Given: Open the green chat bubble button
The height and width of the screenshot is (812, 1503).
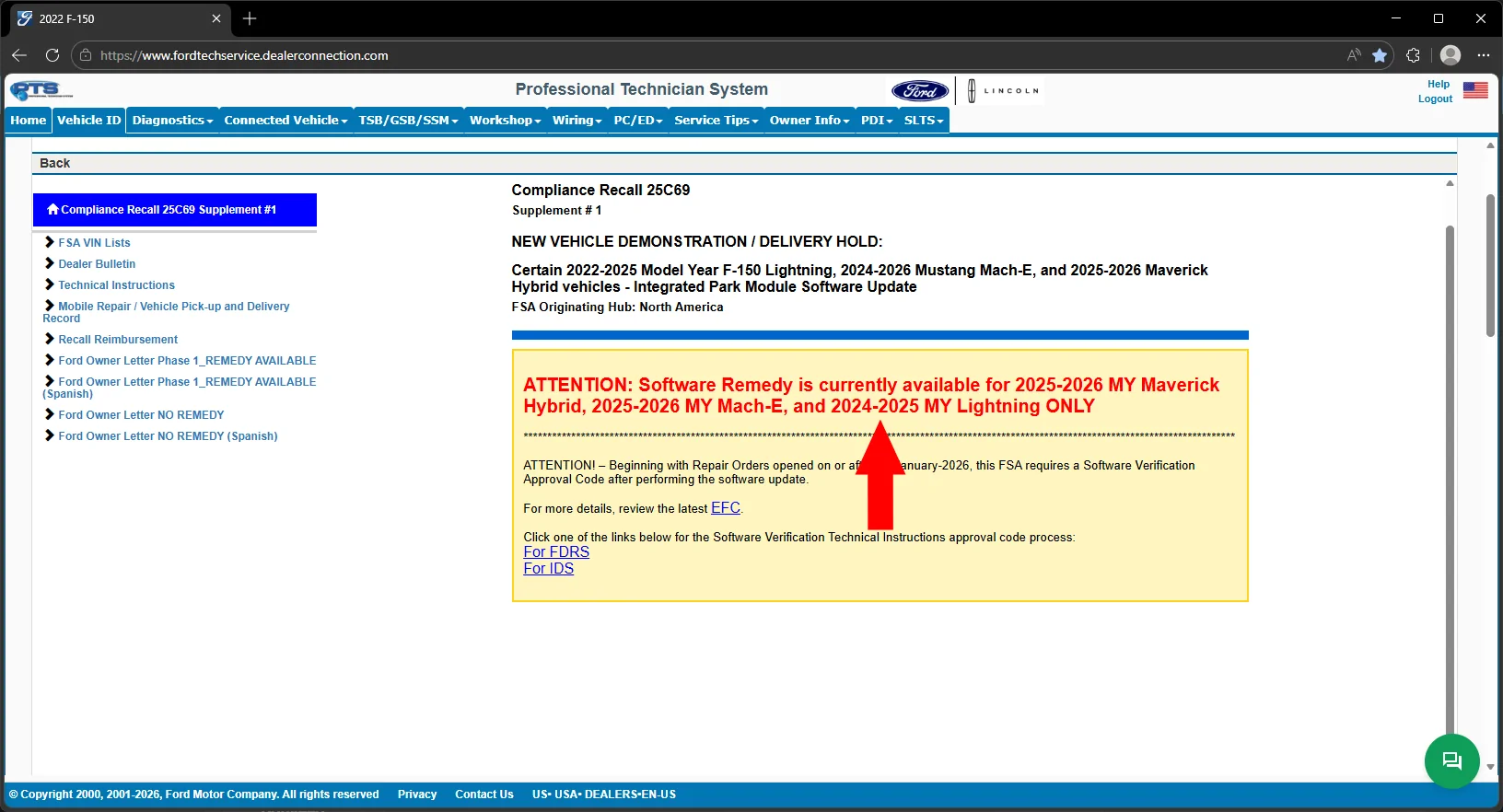Looking at the screenshot, I should point(1452,760).
